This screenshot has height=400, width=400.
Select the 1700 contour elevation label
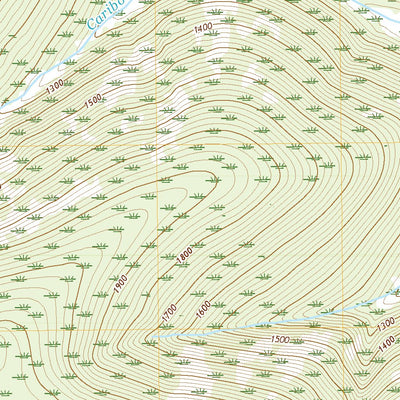pos(169,313)
